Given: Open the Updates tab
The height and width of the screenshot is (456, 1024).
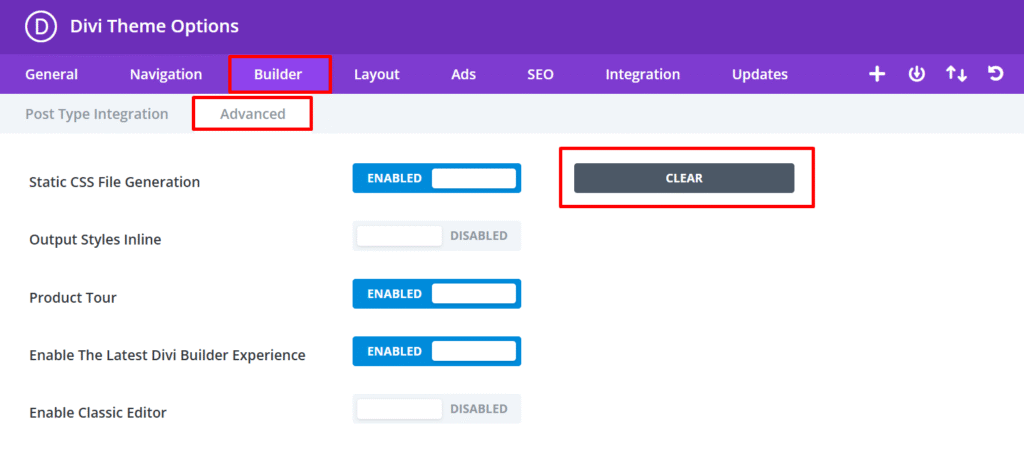Looking at the screenshot, I should [x=760, y=74].
